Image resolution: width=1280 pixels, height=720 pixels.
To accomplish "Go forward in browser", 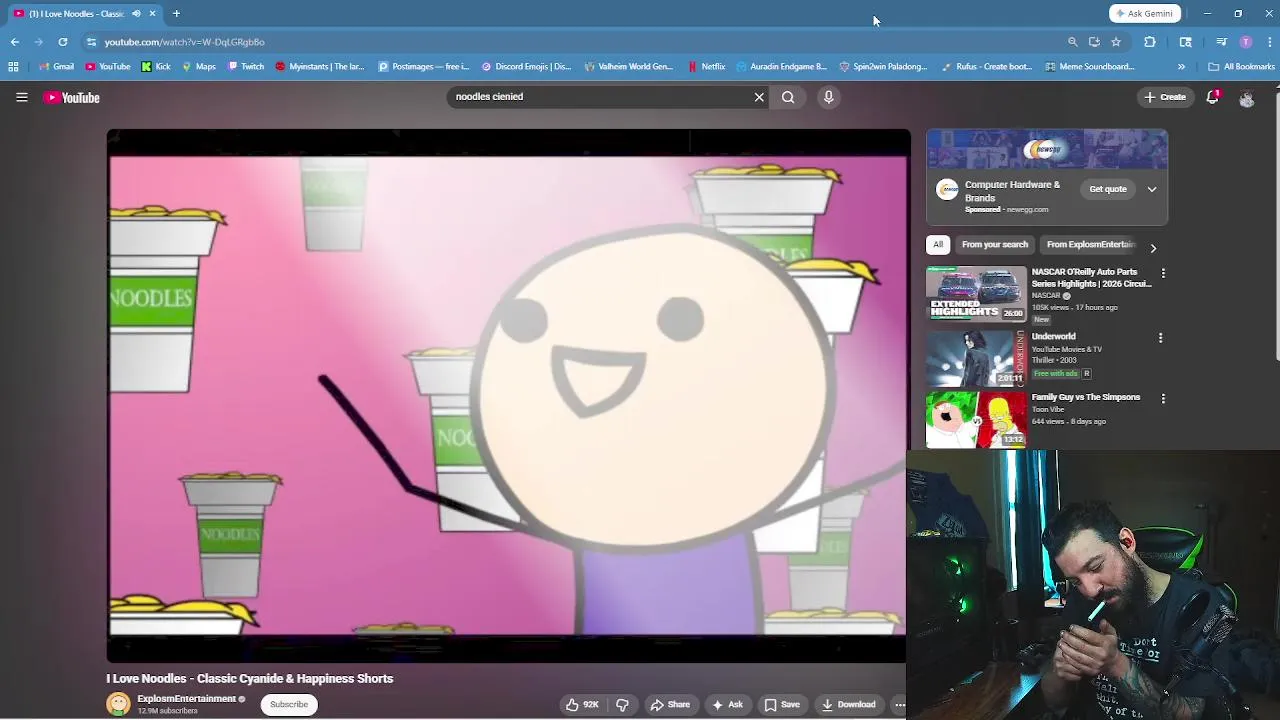I will click(x=38, y=42).
